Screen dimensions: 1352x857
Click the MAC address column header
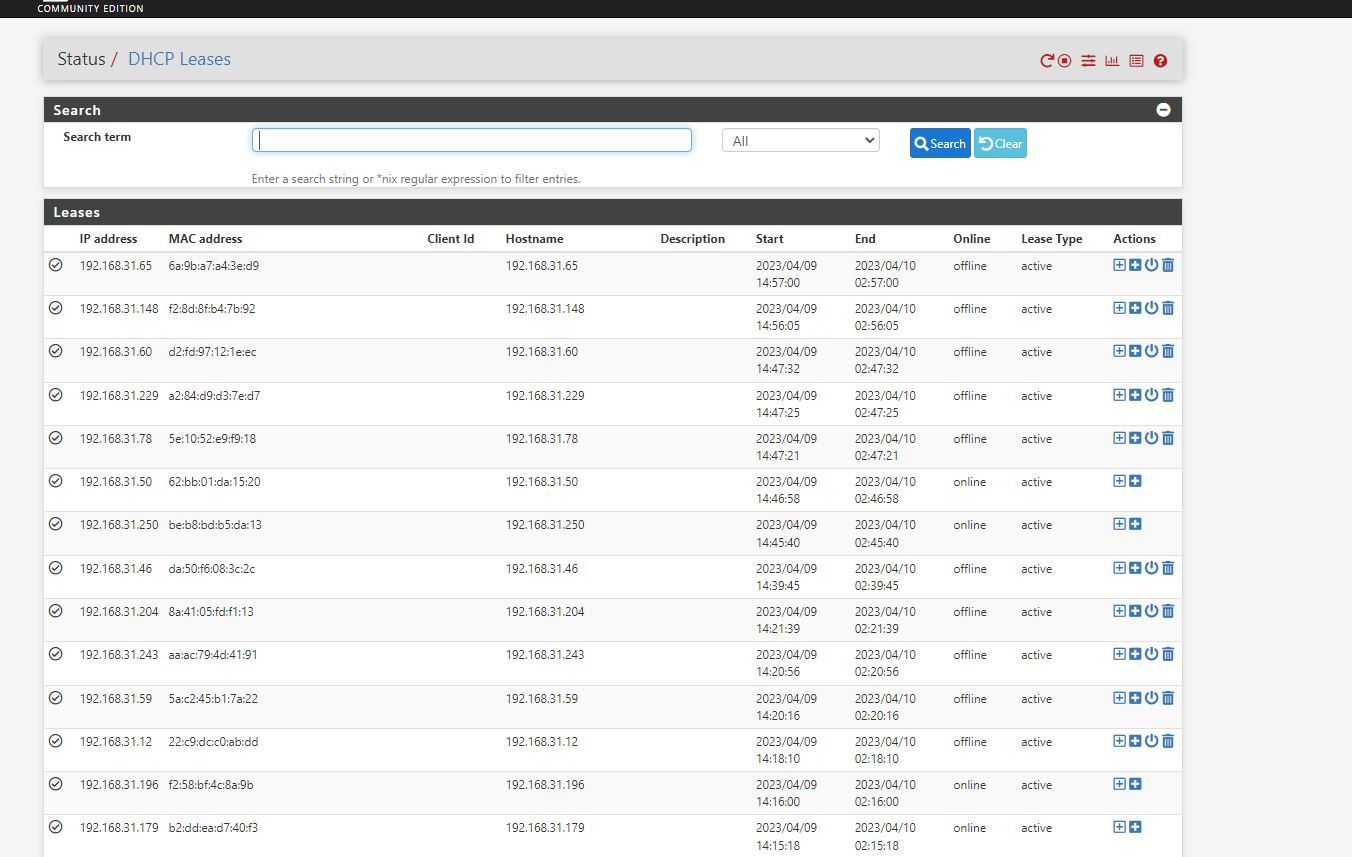[205, 239]
